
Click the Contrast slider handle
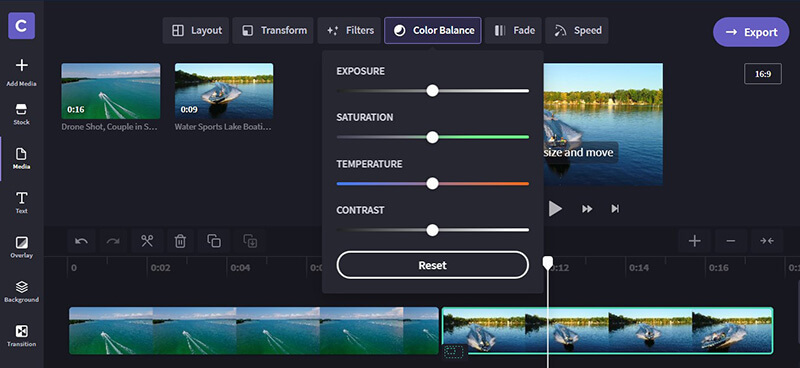(x=432, y=230)
